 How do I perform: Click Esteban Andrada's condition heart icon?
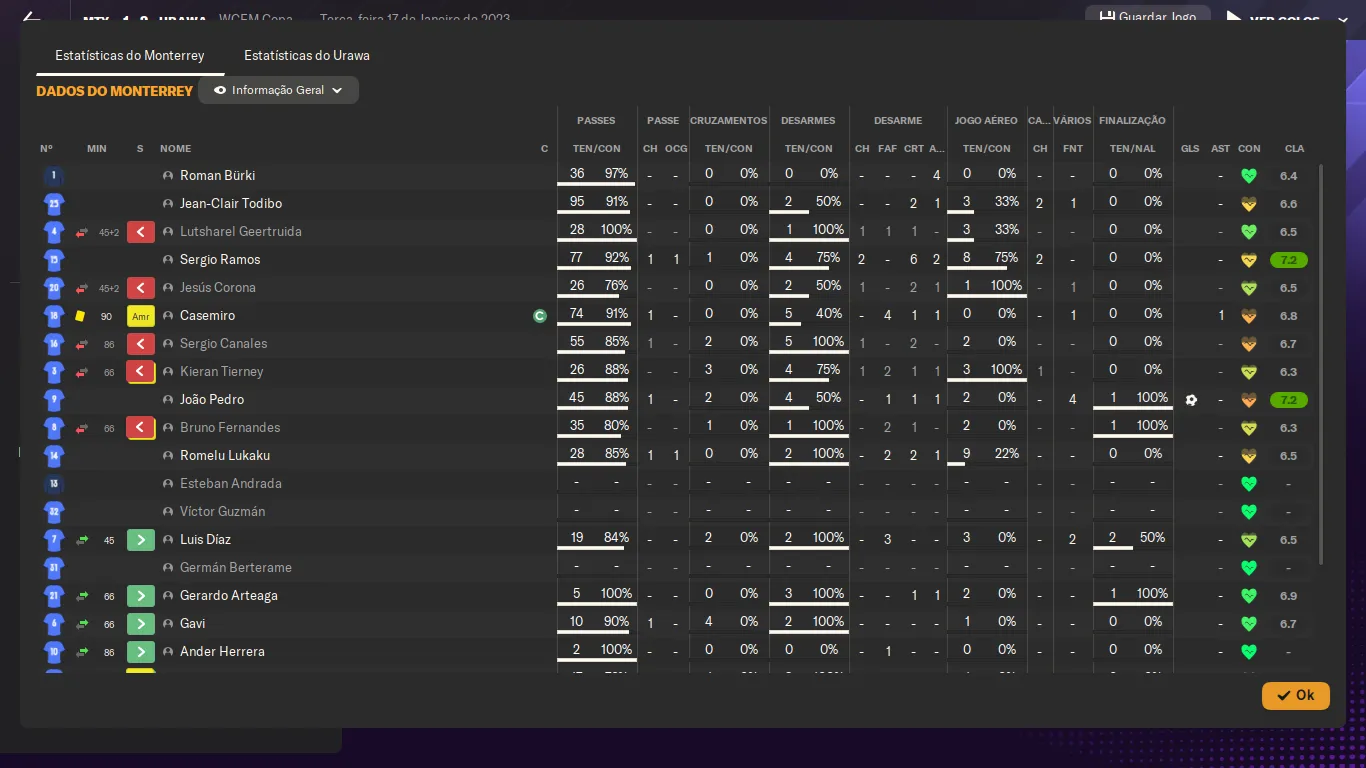click(1248, 484)
